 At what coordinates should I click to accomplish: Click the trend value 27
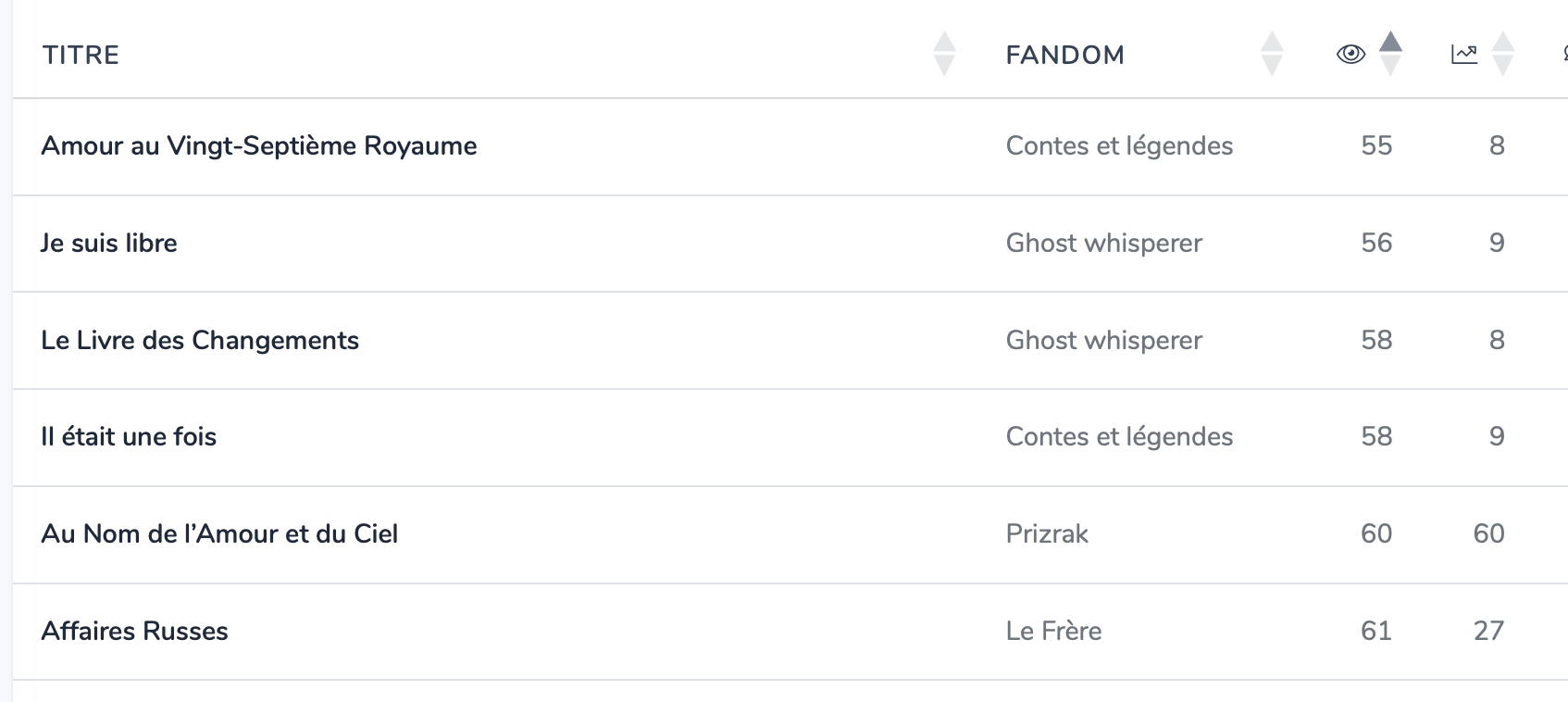click(1488, 632)
